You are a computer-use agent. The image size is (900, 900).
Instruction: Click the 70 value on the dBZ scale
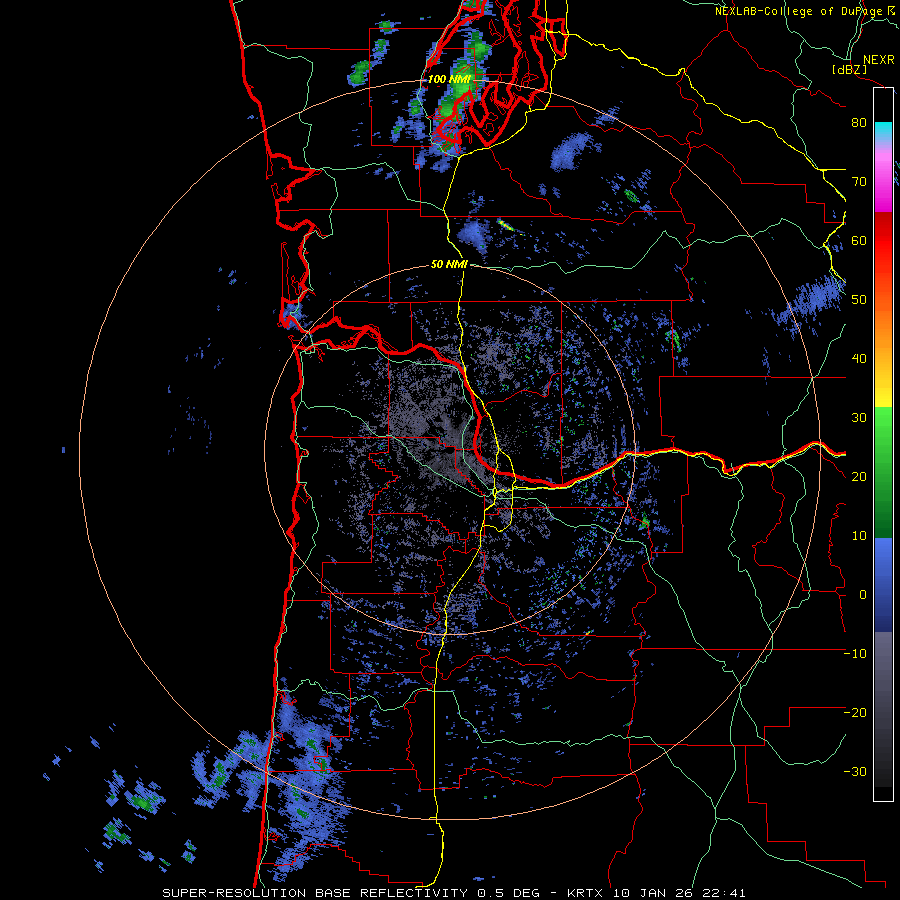click(859, 182)
